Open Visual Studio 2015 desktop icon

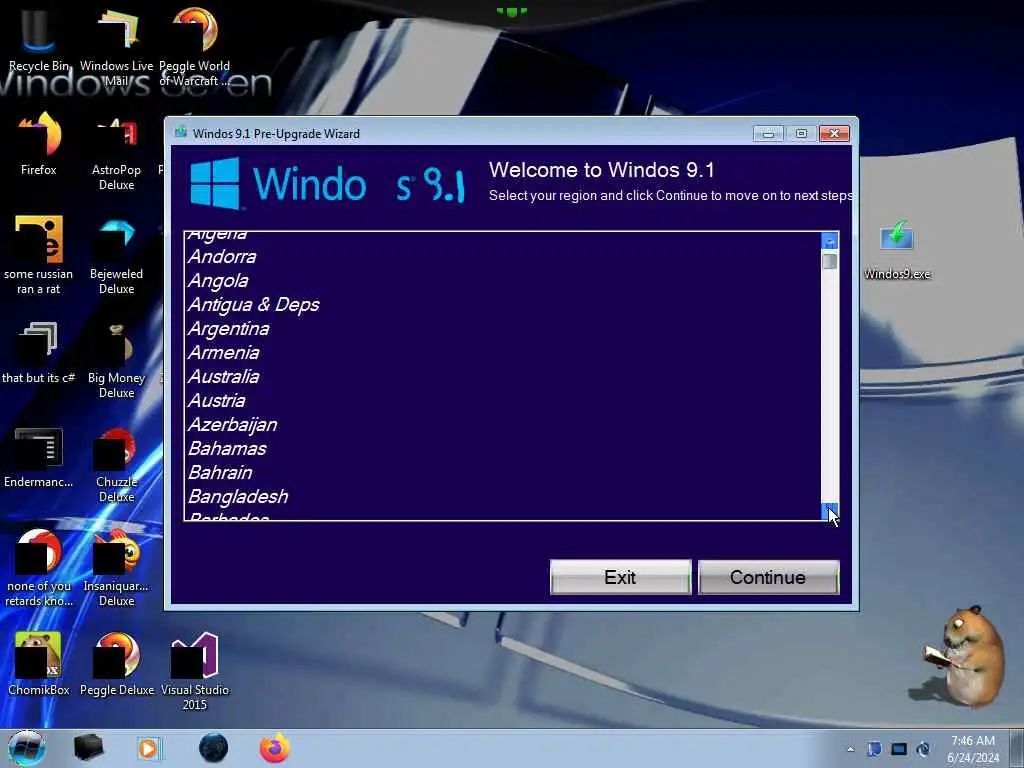coord(195,671)
